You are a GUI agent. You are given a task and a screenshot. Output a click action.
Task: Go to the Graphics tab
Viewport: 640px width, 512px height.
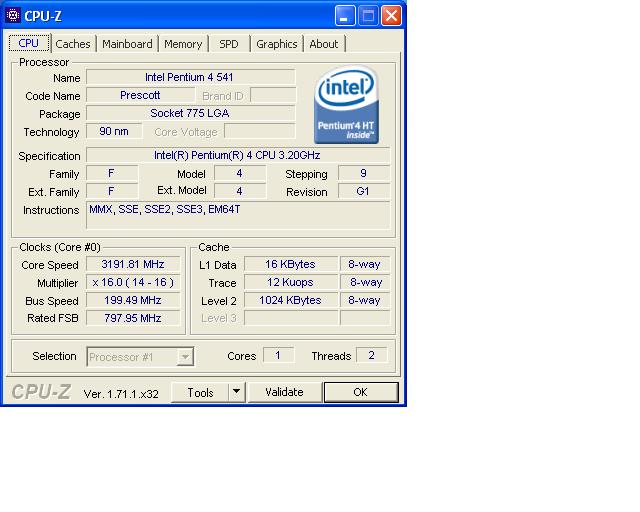pos(276,44)
